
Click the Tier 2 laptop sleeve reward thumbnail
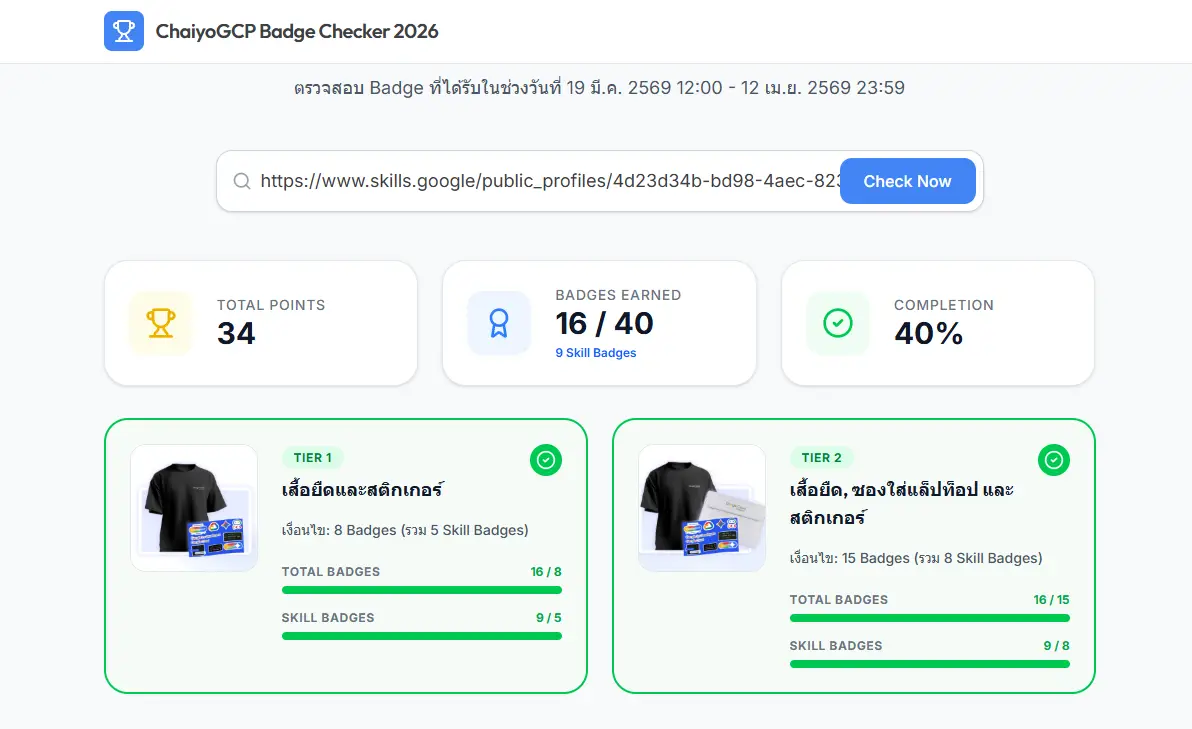[702, 508]
